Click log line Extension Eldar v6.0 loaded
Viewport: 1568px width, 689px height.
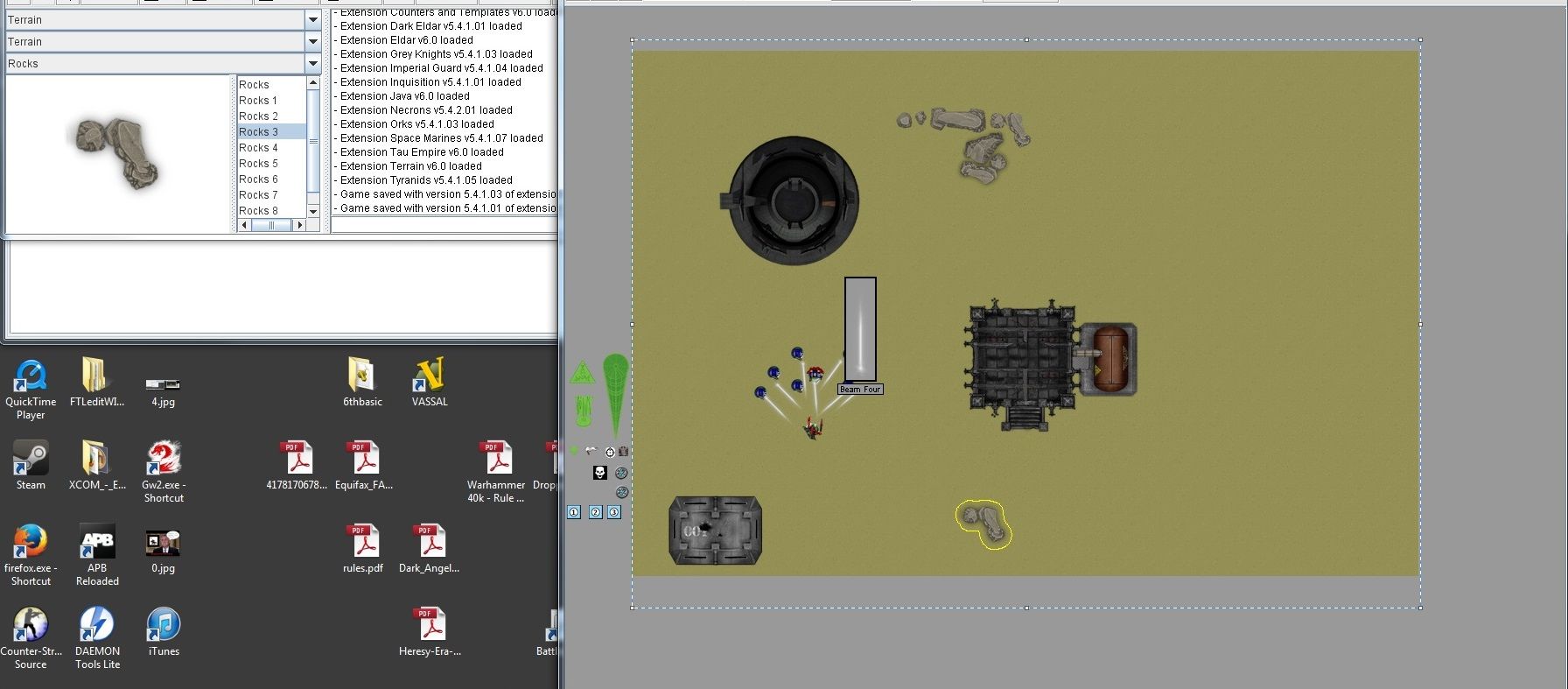[x=403, y=40]
